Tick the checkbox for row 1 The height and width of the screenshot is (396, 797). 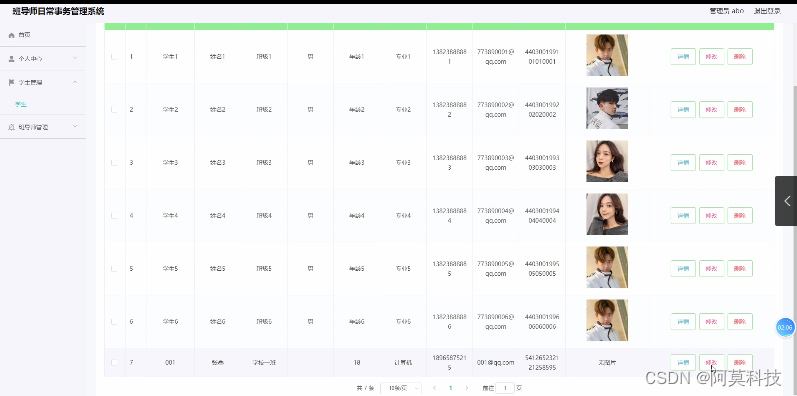click(x=114, y=57)
